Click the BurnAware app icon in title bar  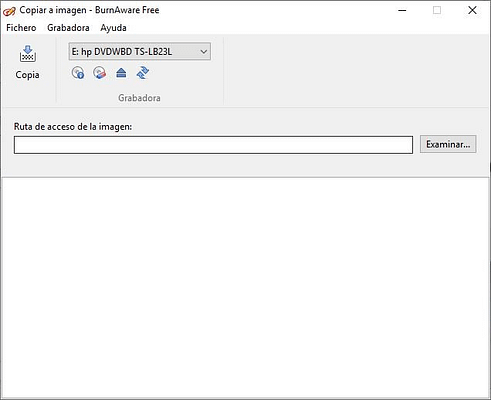pyautogui.click(x=9, y=11)
